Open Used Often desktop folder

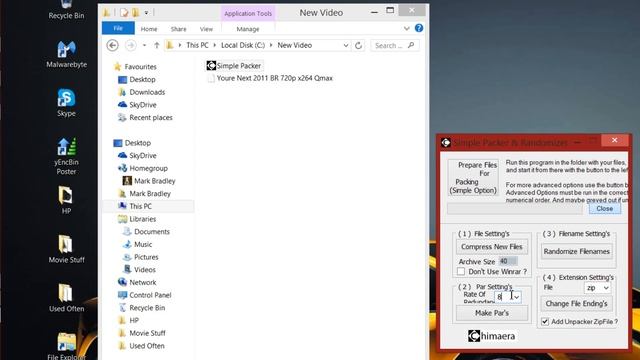[66, 298]
